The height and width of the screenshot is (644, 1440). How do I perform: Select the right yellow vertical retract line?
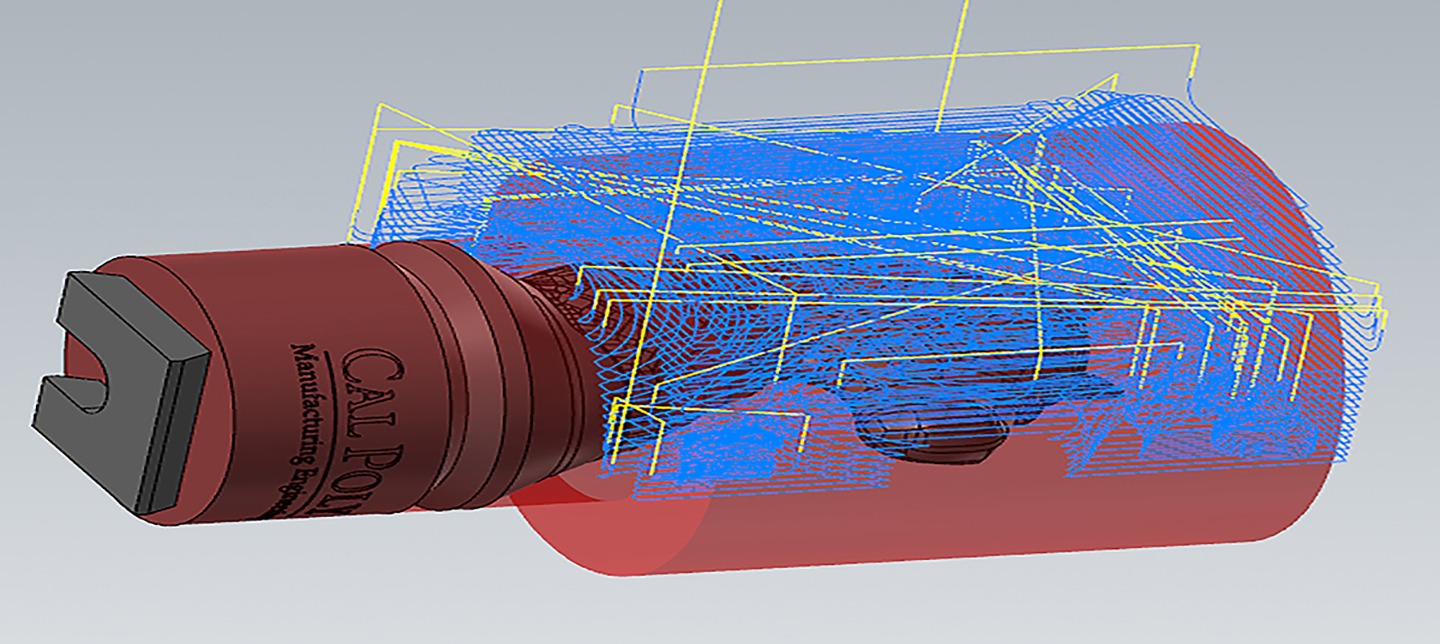coord(953,60)
